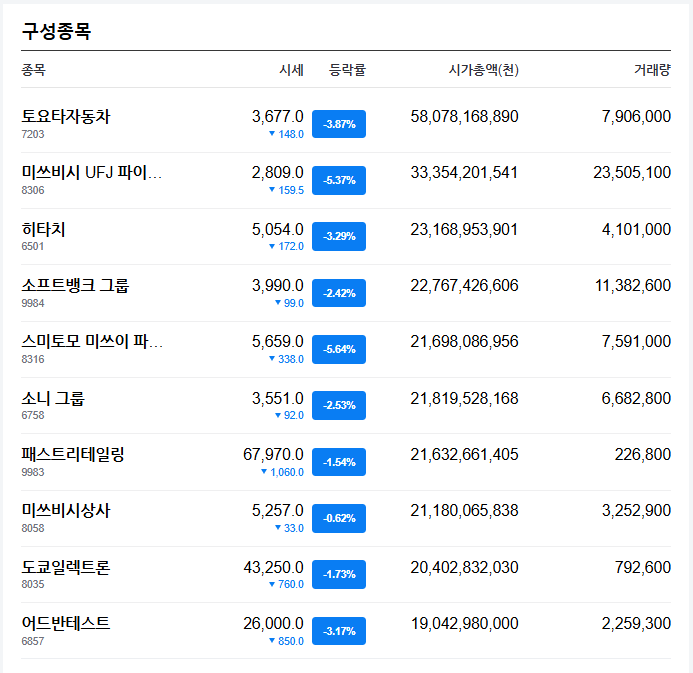693x673 pixels.
Task: Select price 5,257.0
Action: 278,511
